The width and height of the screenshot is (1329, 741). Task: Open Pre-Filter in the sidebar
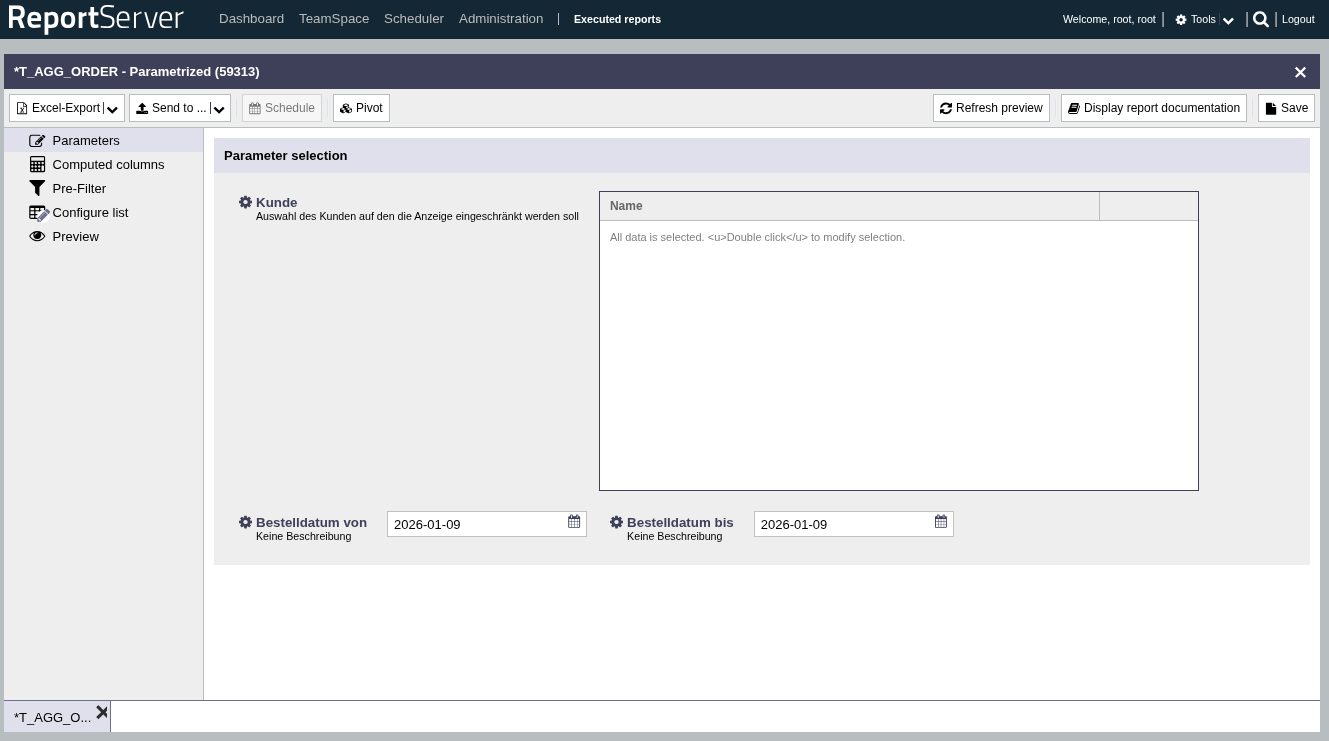(79, 189)
